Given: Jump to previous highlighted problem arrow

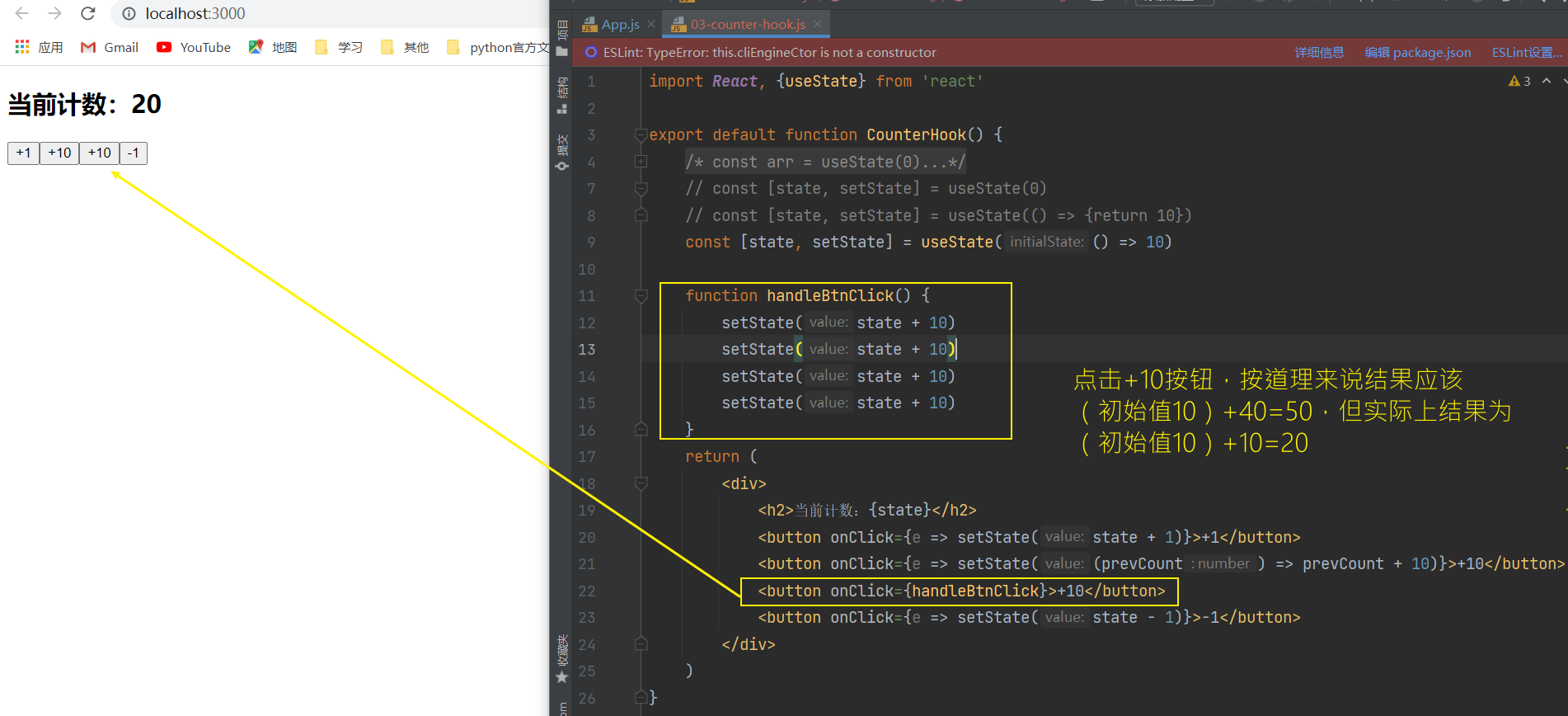Looking at the screenshot, I should [1547, 81].
